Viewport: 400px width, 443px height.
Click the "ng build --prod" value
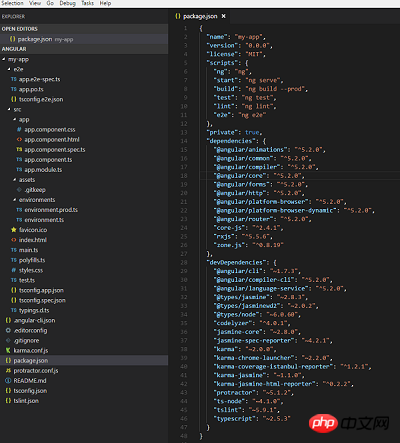pyautogui.click(x=276, y=89)
